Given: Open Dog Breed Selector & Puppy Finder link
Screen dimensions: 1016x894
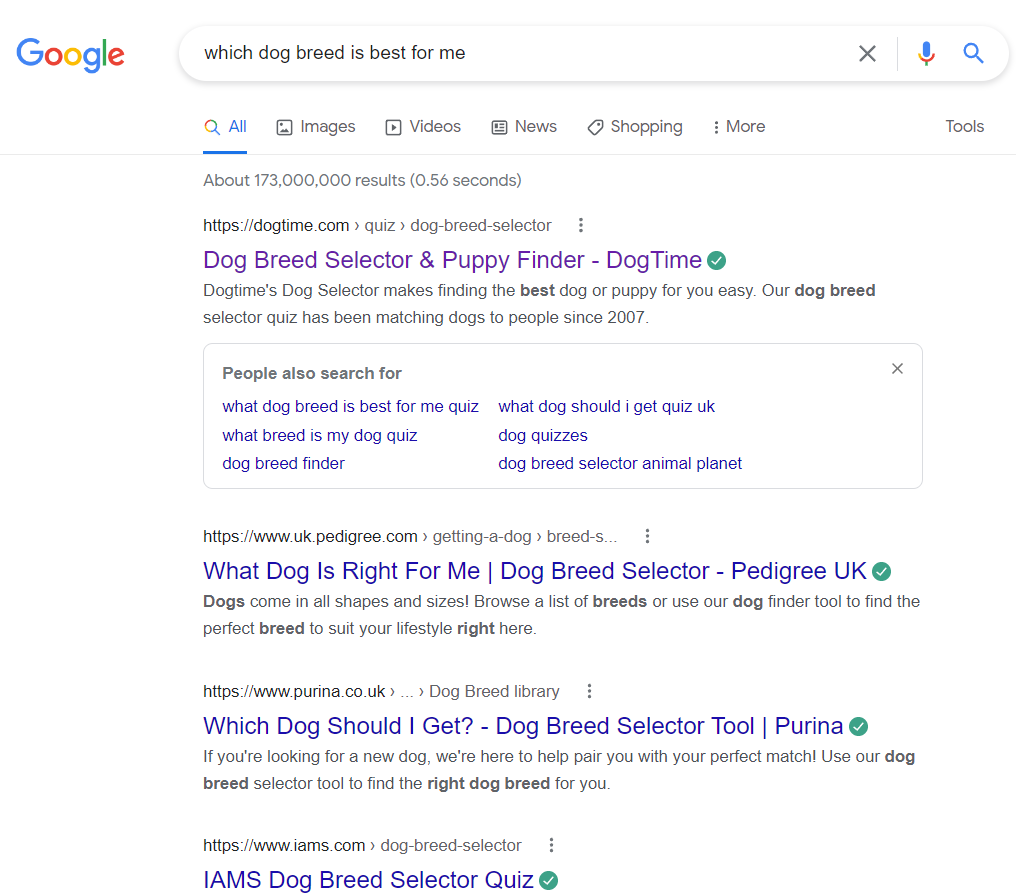Looking at the screenshot, I should 452,260.
